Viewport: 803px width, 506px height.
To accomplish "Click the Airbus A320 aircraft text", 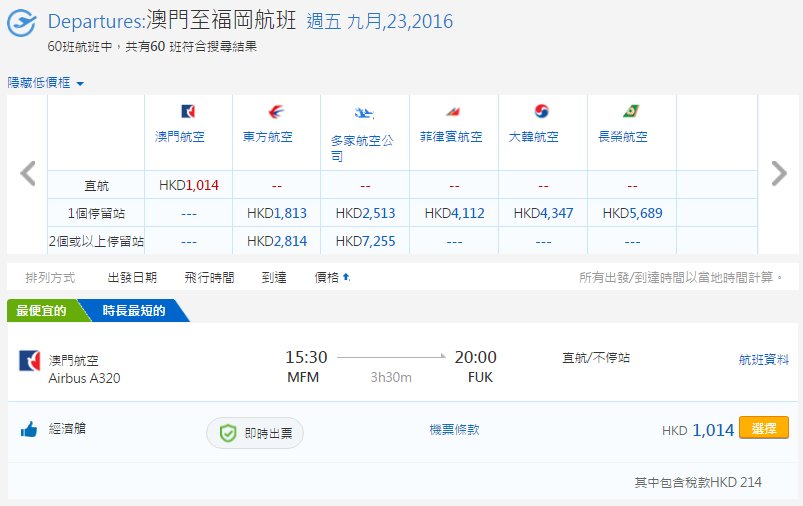I will point(84,378).
